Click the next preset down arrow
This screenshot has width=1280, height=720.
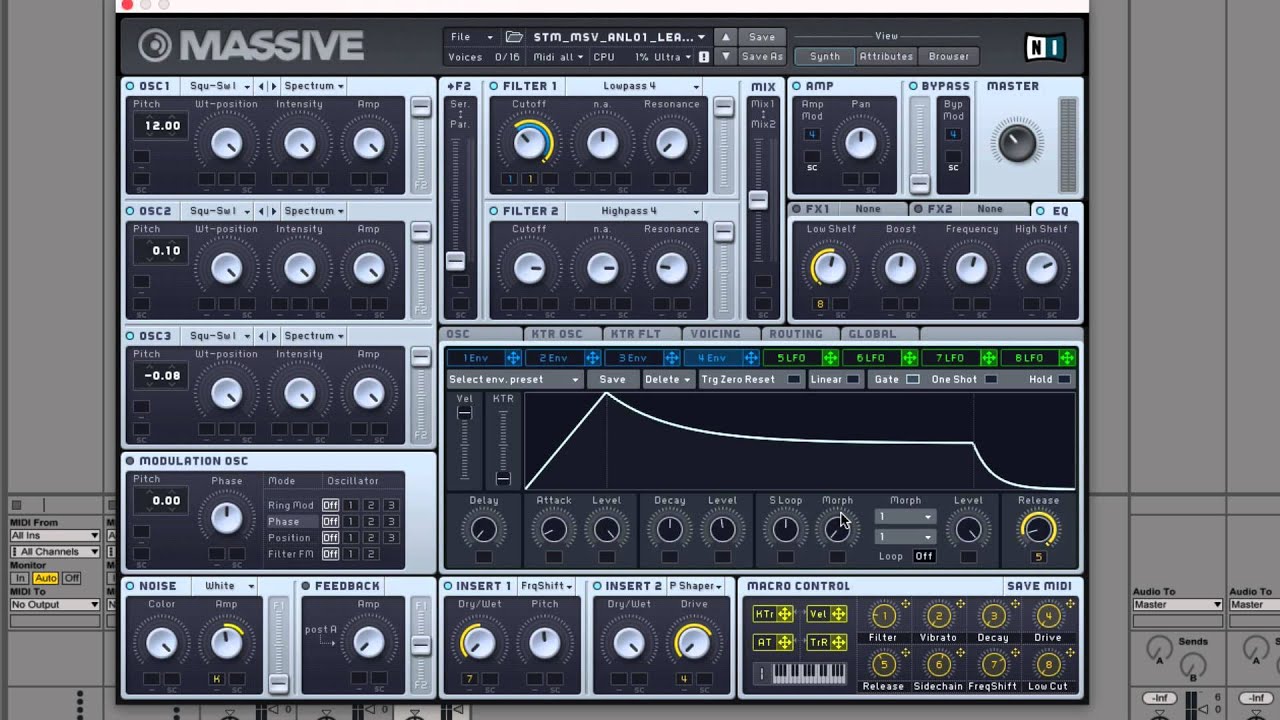point(727,57)
